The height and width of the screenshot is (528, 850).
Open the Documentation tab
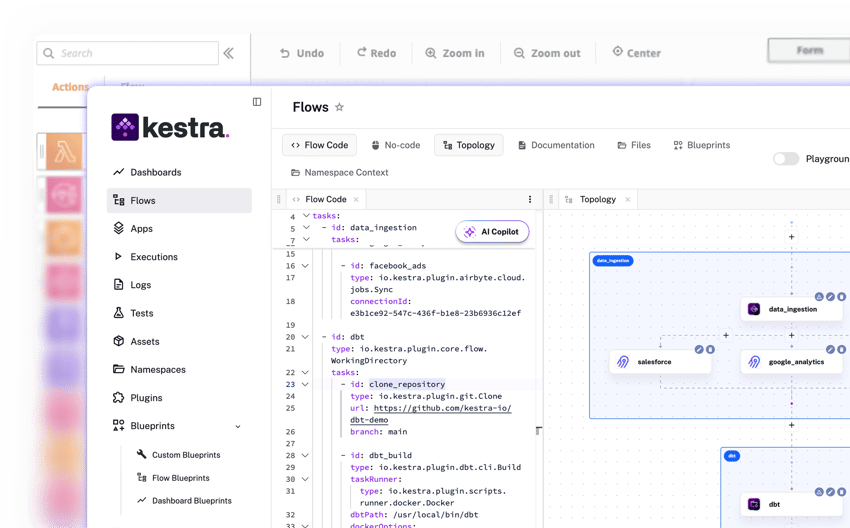coord(556,145)
